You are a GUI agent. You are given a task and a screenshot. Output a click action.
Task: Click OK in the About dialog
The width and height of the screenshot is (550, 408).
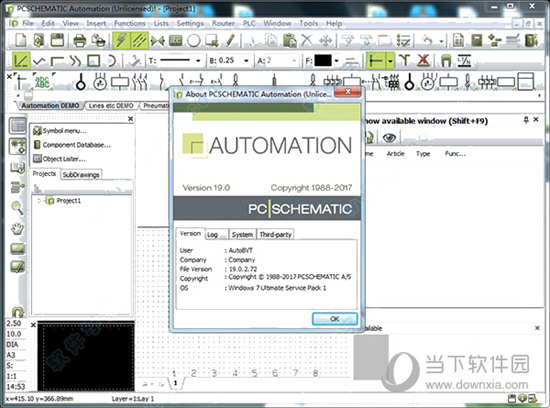(x=335, y=319)
